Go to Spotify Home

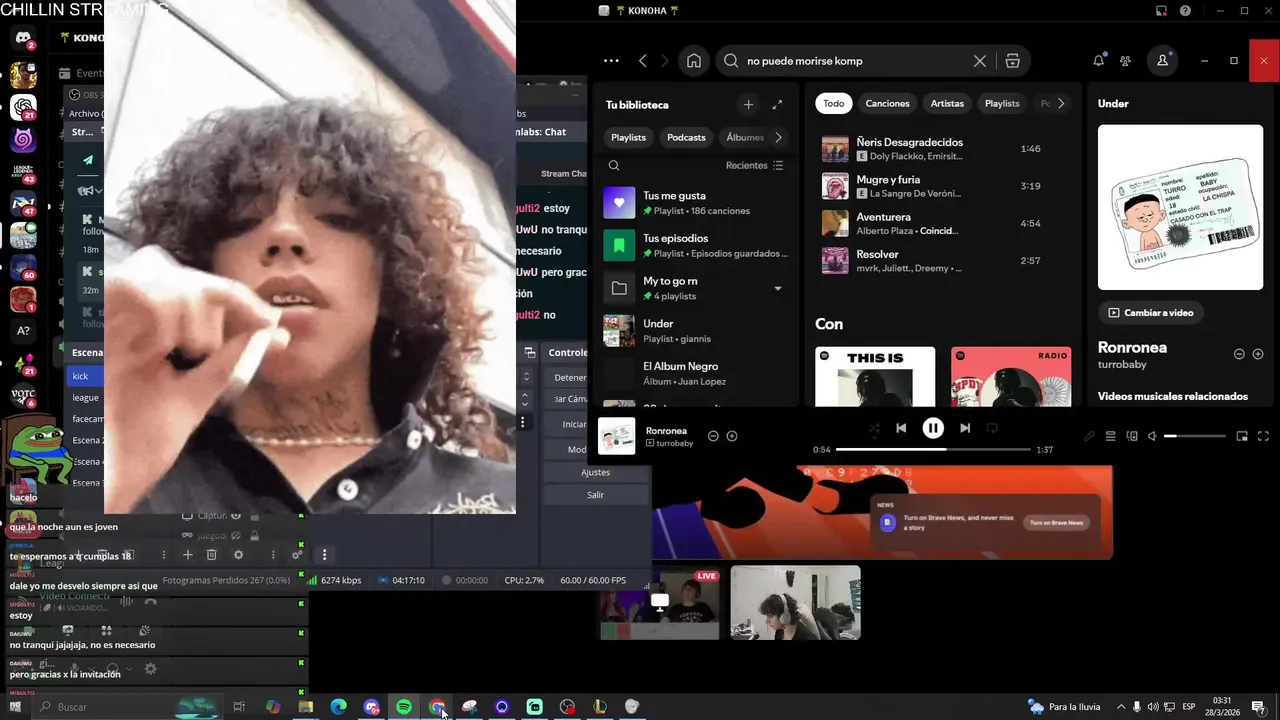(x=694, y=61)
